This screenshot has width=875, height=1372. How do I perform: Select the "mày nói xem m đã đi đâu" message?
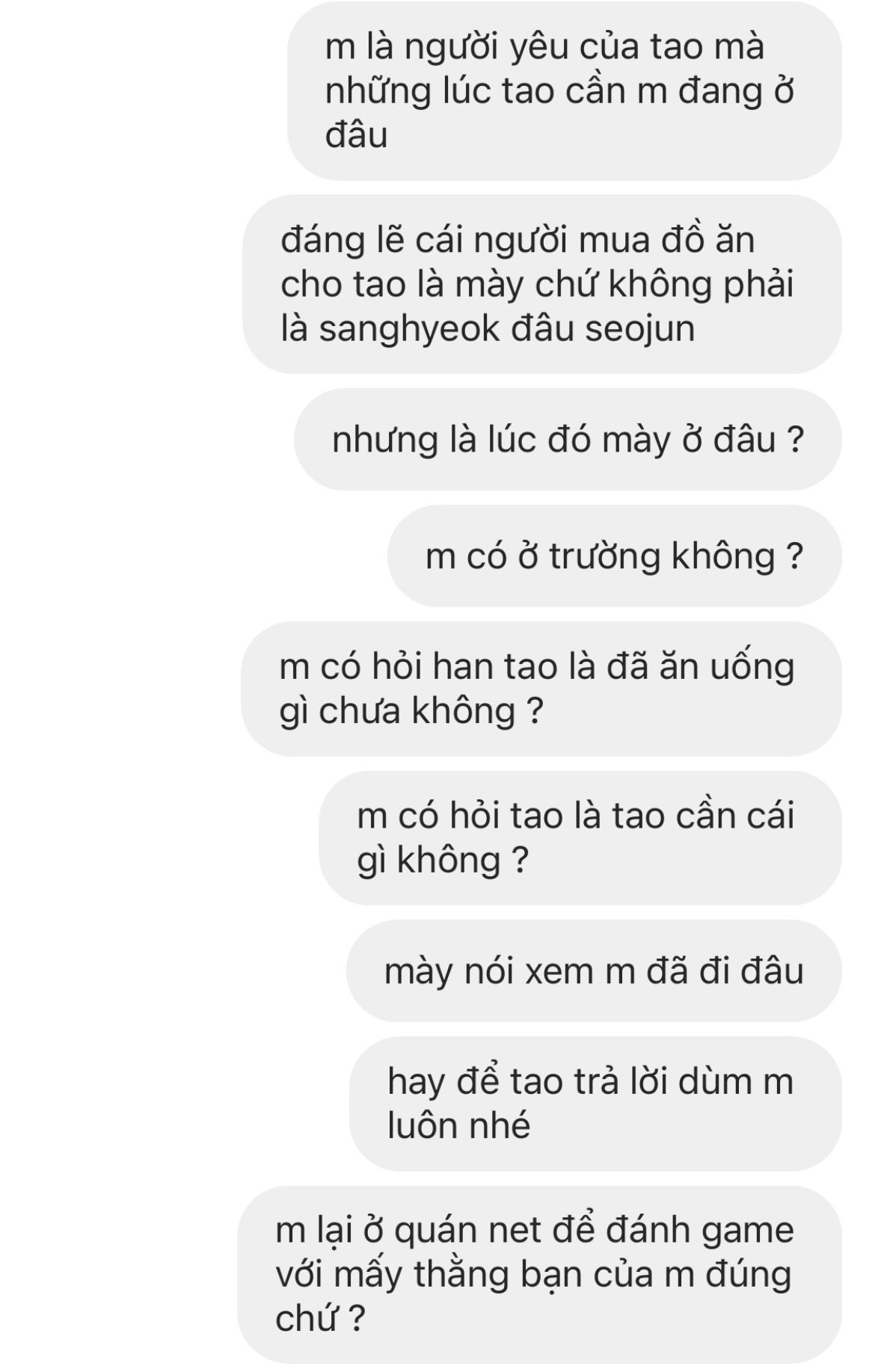click(x=594, y=971)
